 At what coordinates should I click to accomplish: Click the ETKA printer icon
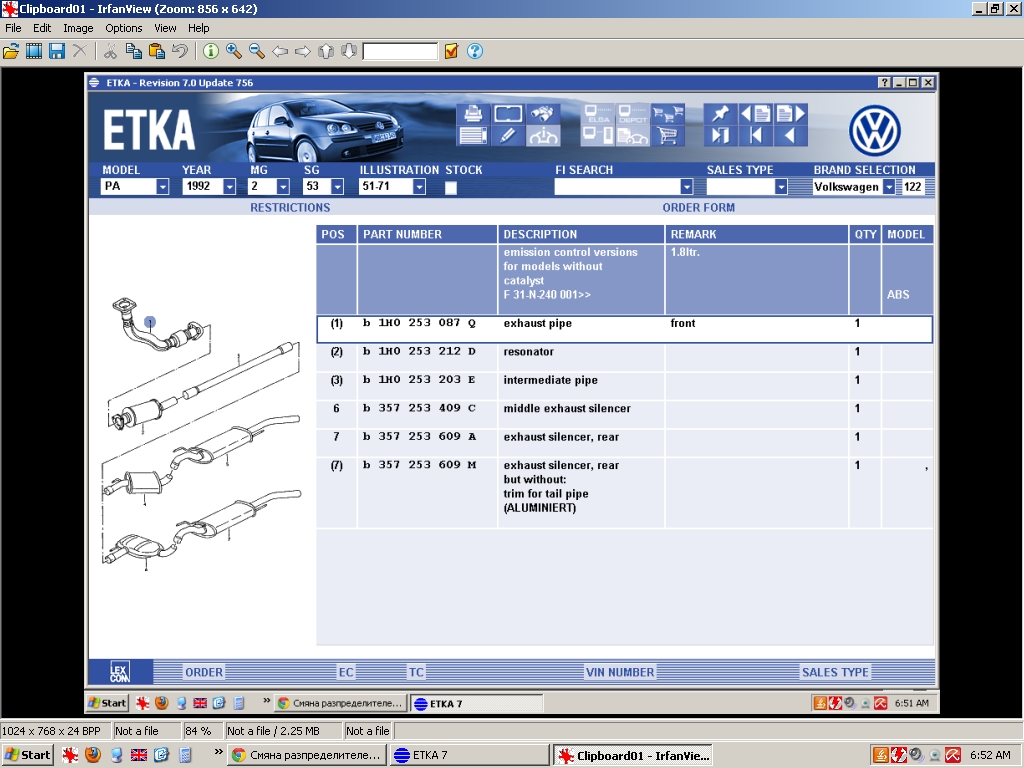click(473, 114)
